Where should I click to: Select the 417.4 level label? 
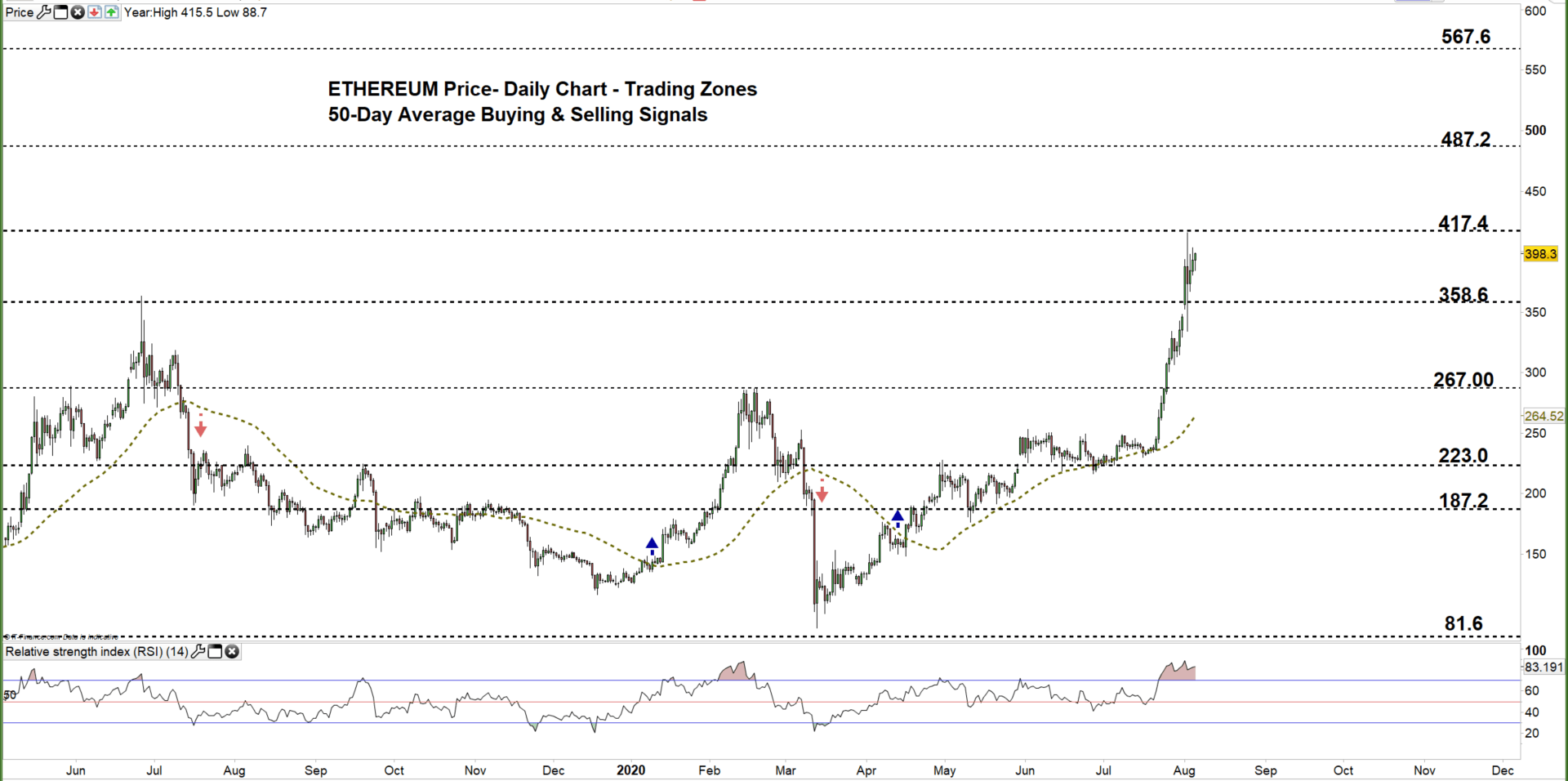[x=1463, y=223]
